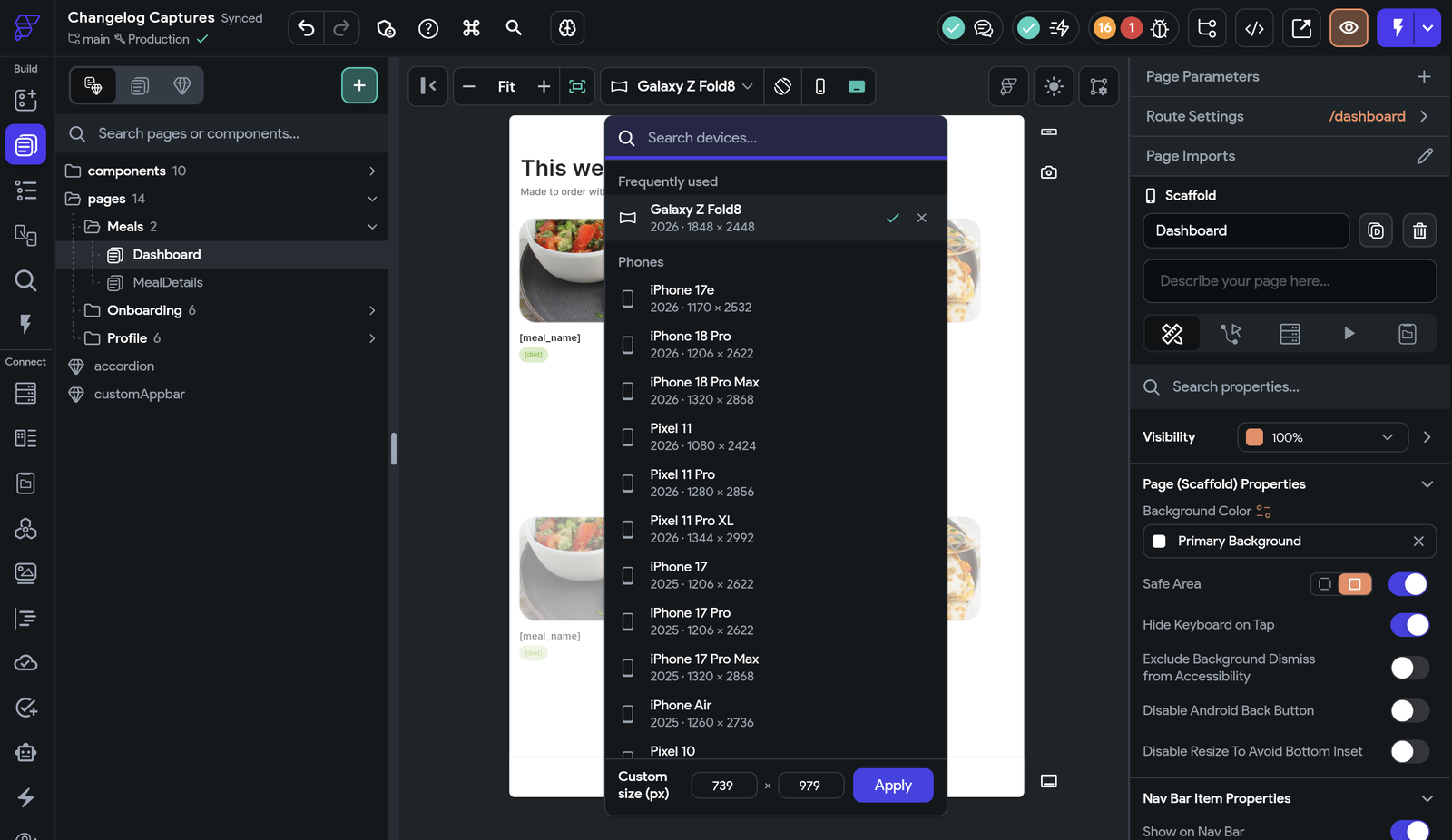Viewport: 1452px width, 840px height.
Task: Click the add new page plus button
Action: (x=359, y=85)
